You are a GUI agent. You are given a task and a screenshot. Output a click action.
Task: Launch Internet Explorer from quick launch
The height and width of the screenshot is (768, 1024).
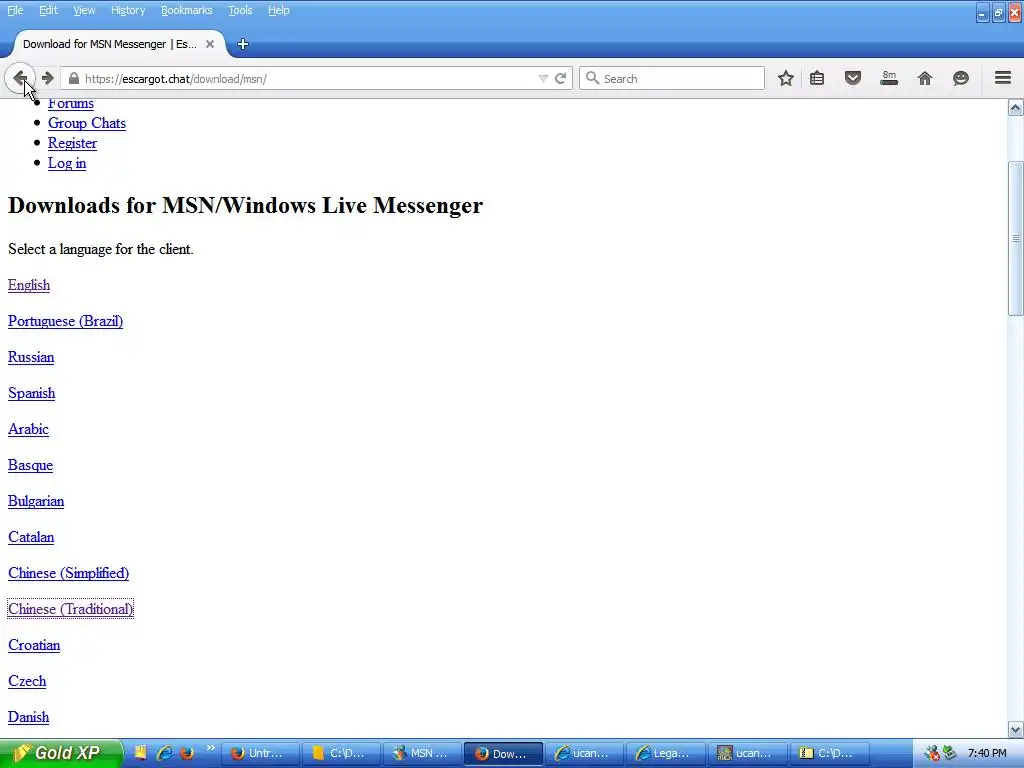click(x=164, y=753)
